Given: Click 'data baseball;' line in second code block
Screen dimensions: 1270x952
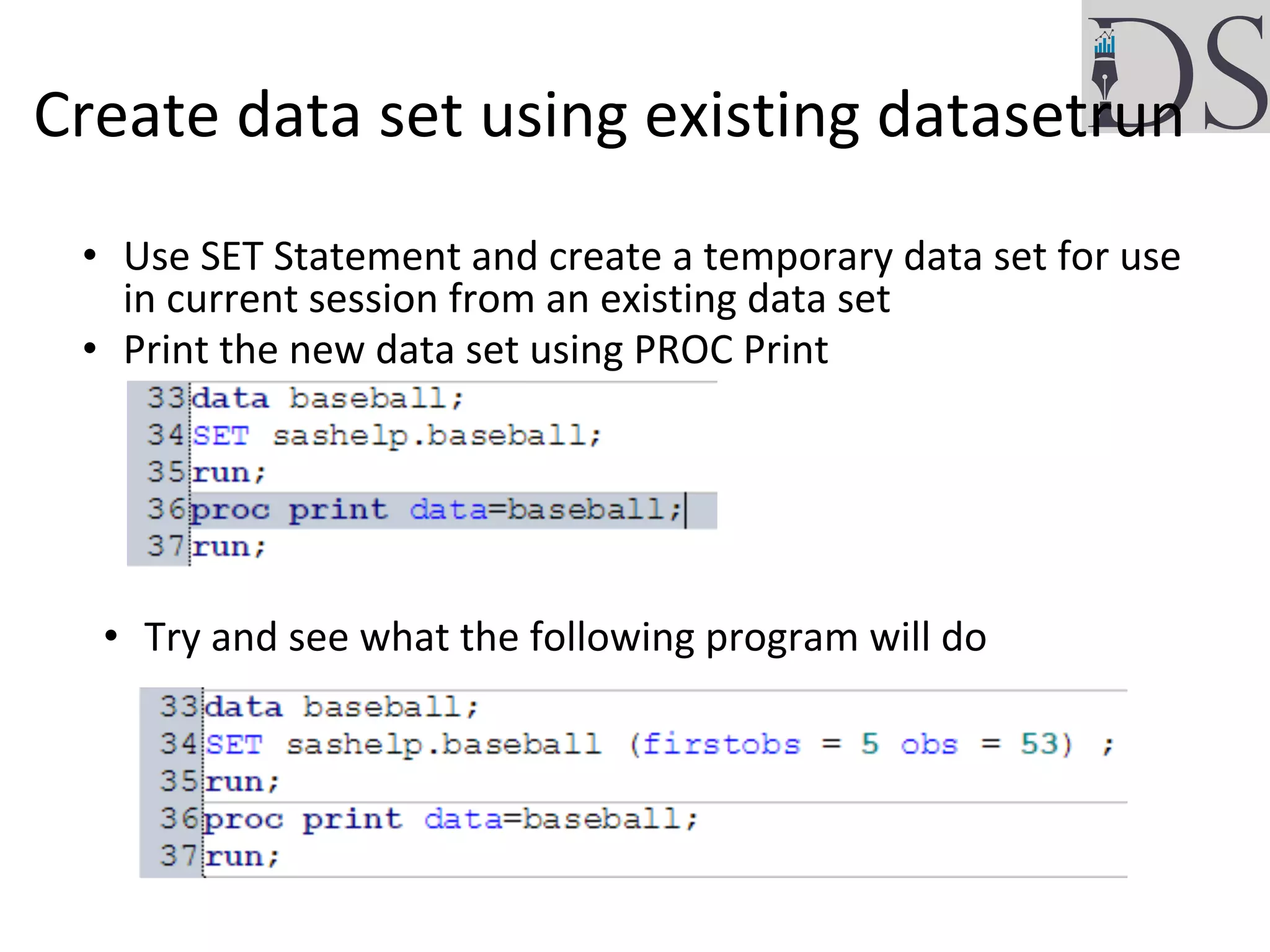Looking at the screenshot, I should click(x=341, y=707).
